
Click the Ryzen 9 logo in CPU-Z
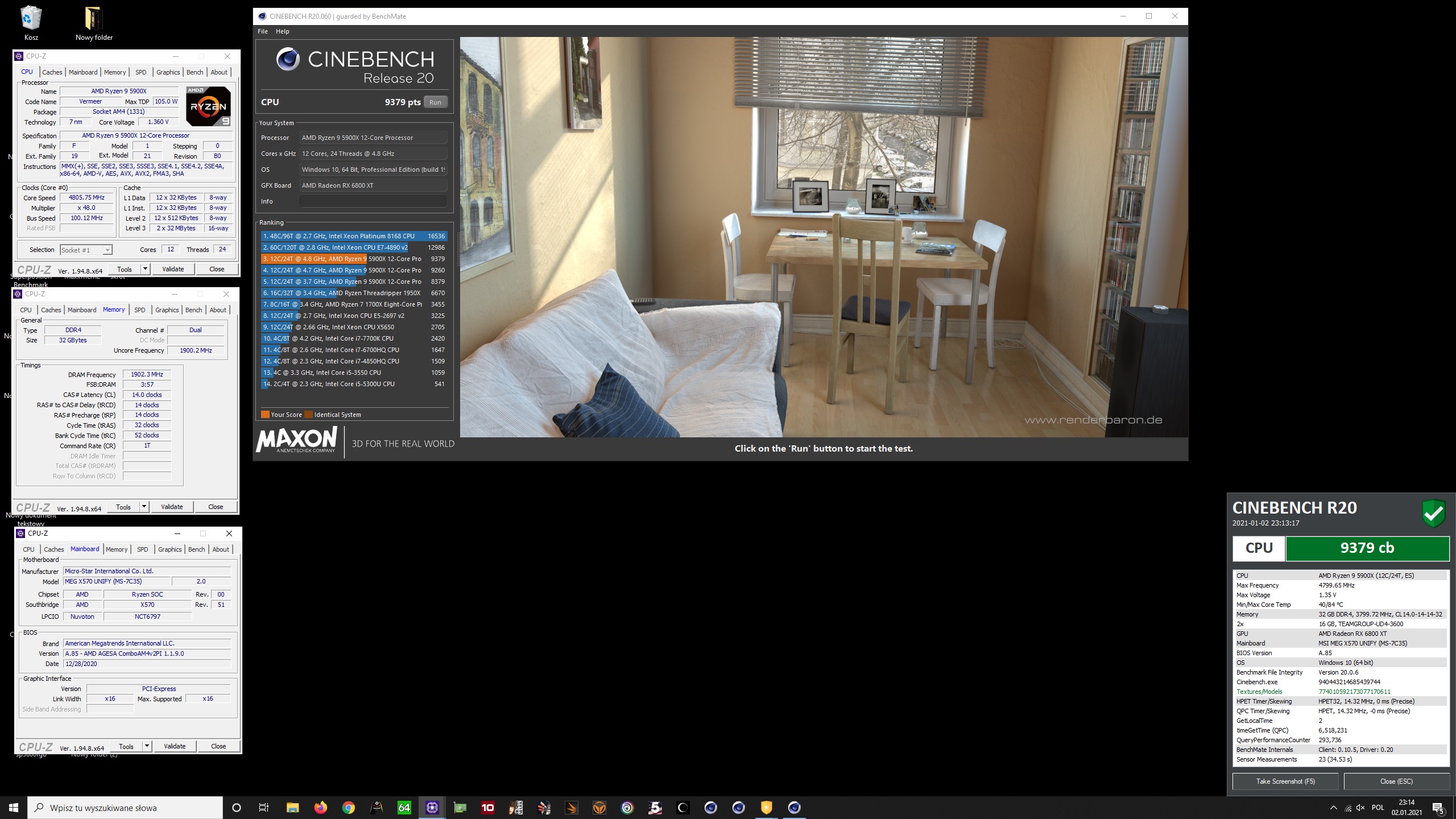click(208, 106)
